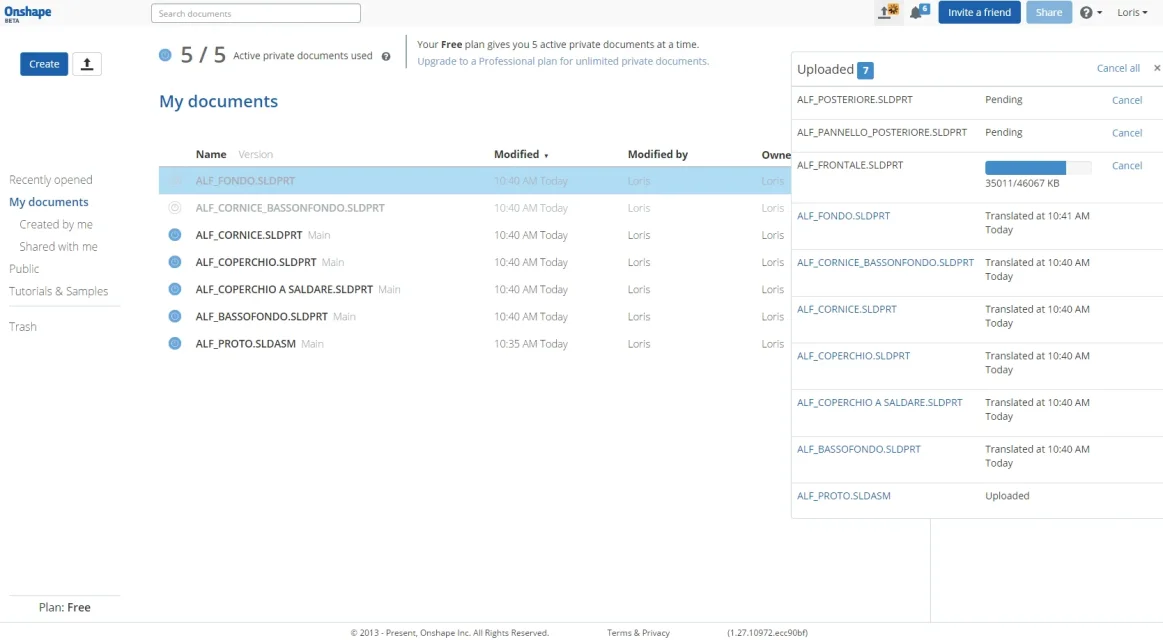Image resolution: width=1163 pixels, height=640 pixels.
Task: Click the Search documents field
Action: coord(256,14)
